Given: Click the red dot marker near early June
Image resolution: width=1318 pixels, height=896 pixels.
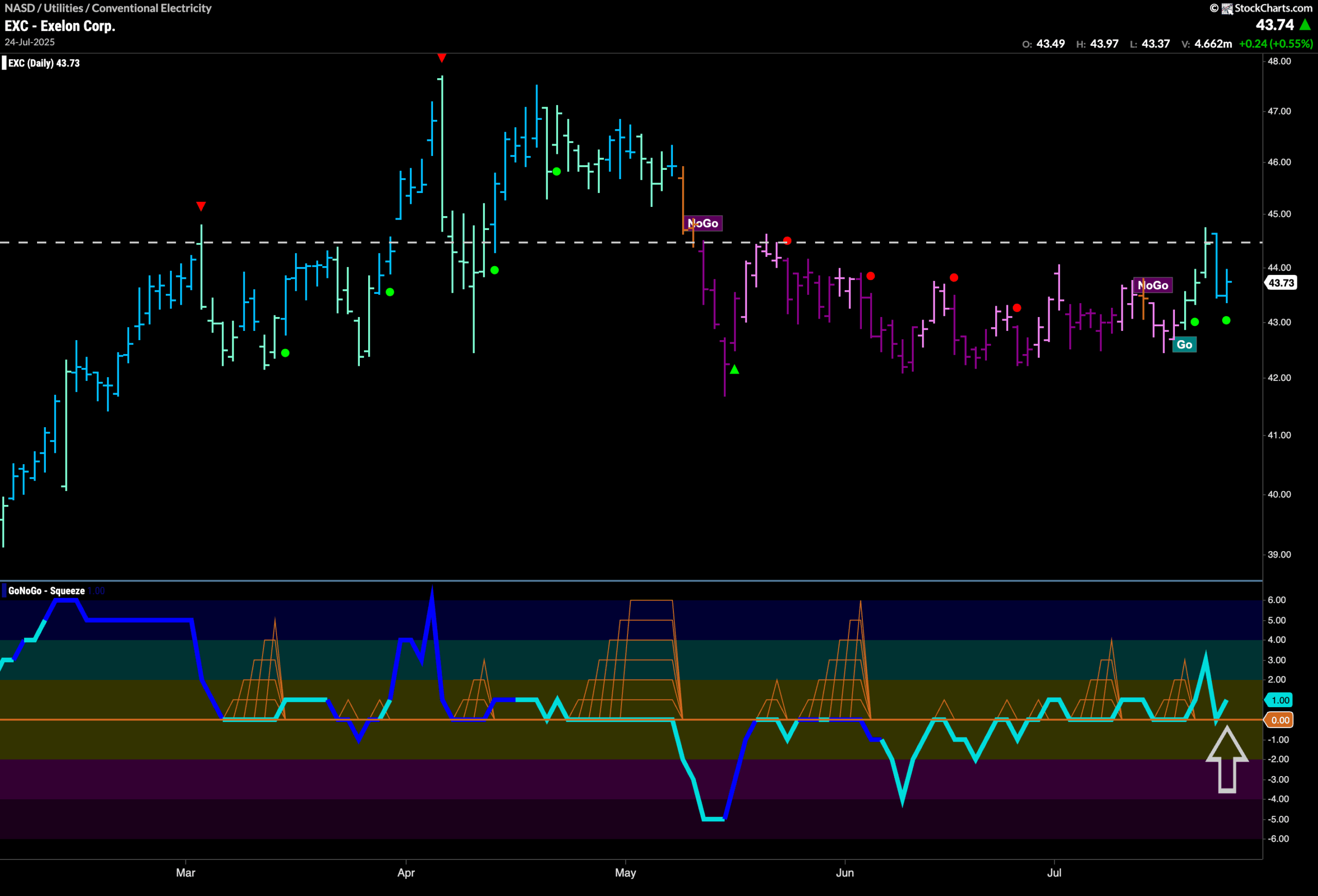Looking at the screenshot, I should point(871,276).
